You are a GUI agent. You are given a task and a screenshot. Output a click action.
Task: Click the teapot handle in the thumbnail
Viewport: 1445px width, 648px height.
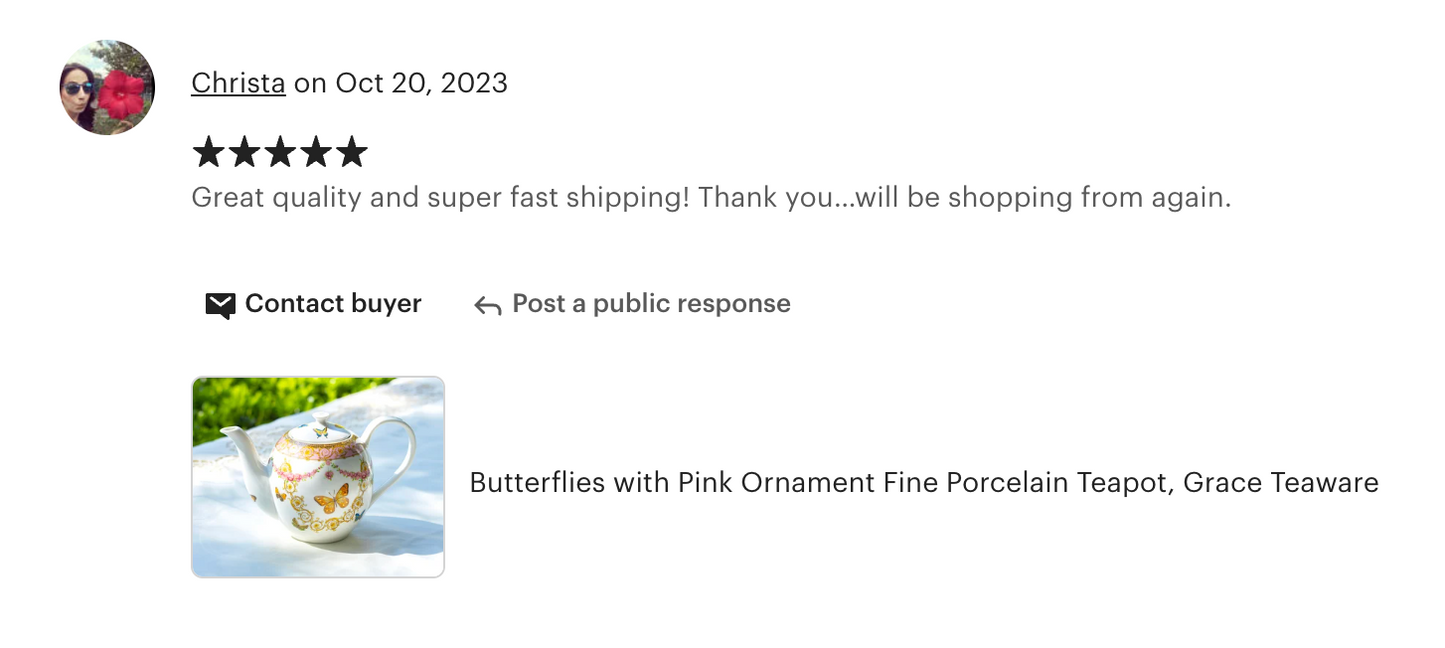click(x=400, y=450)
